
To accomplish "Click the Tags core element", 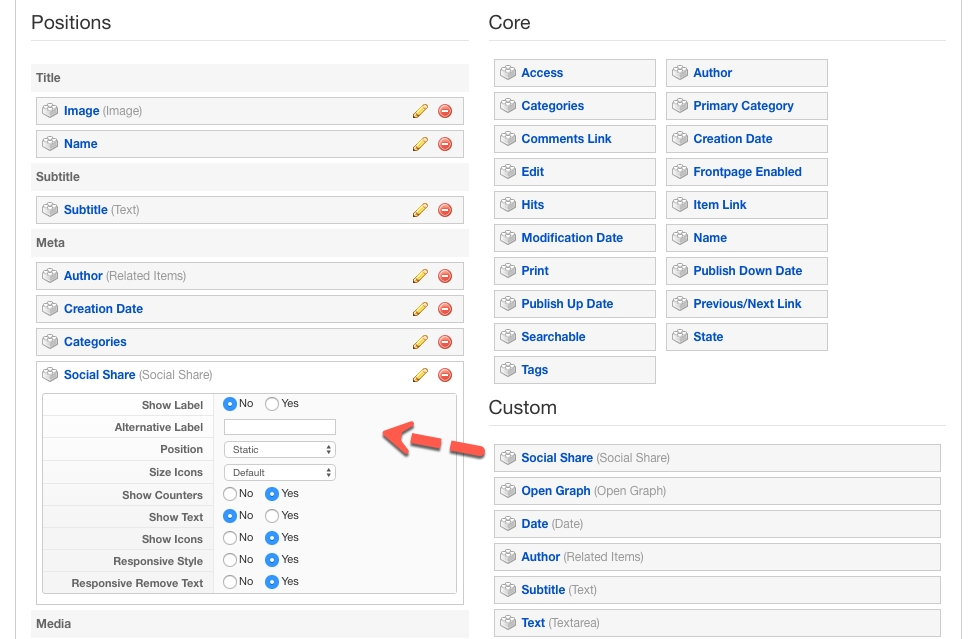I will pos(574,370).
